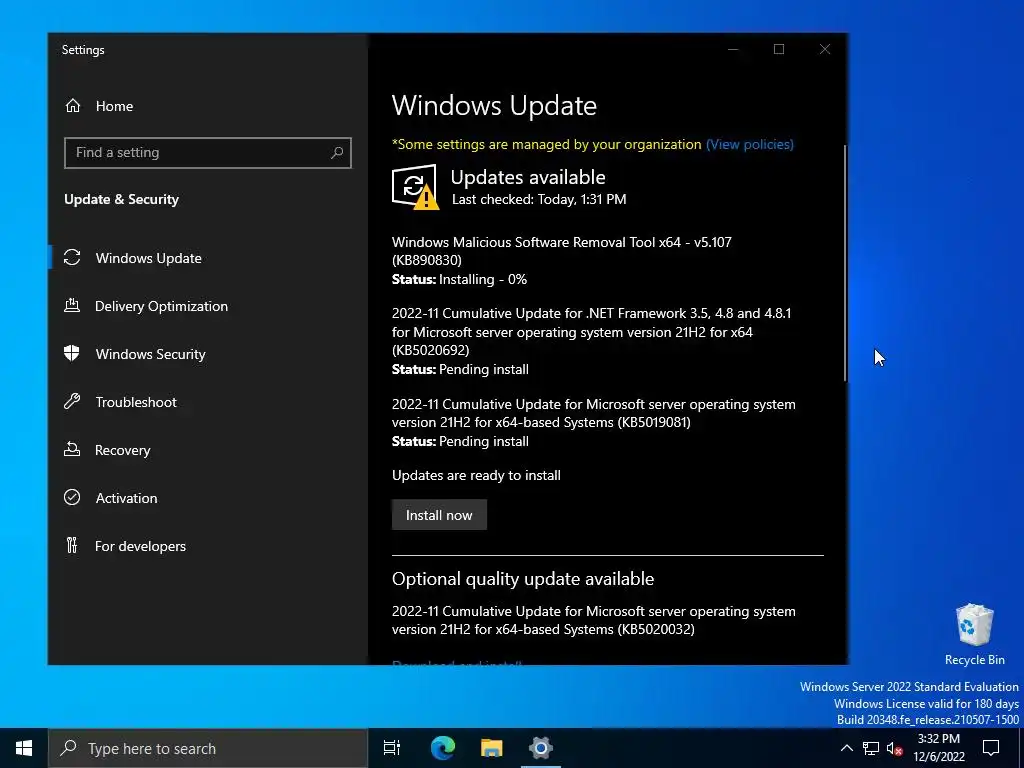This screenshot has height=768, width=1024.
Task: Open the Action Center notifications icon
Action: point(991,748)
